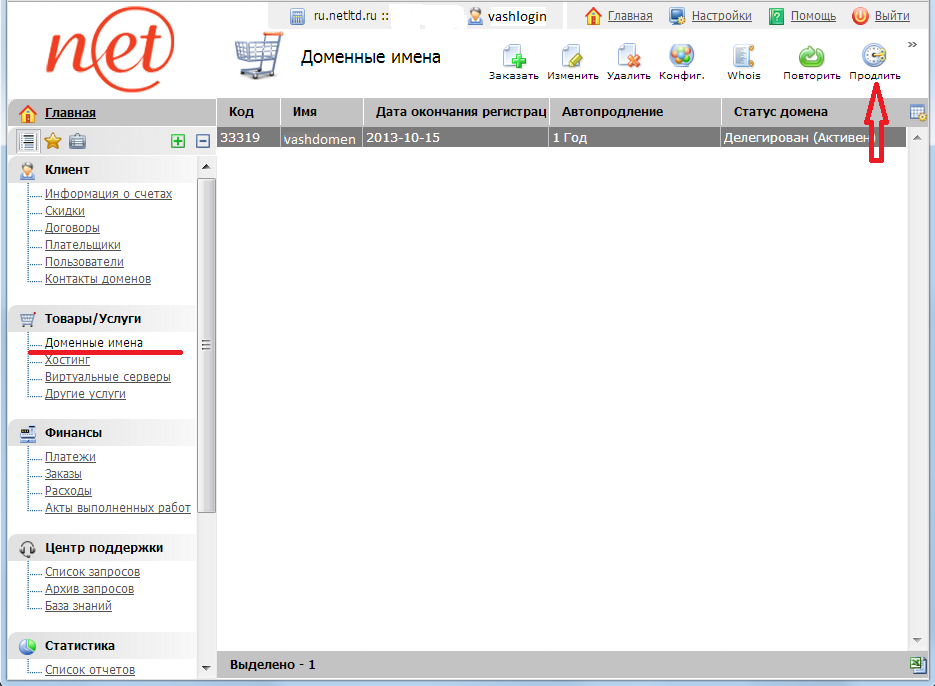Click the Заказать (order) toolbar icon
This screenshot has height=686, width=935.
(x=513, y=57)
